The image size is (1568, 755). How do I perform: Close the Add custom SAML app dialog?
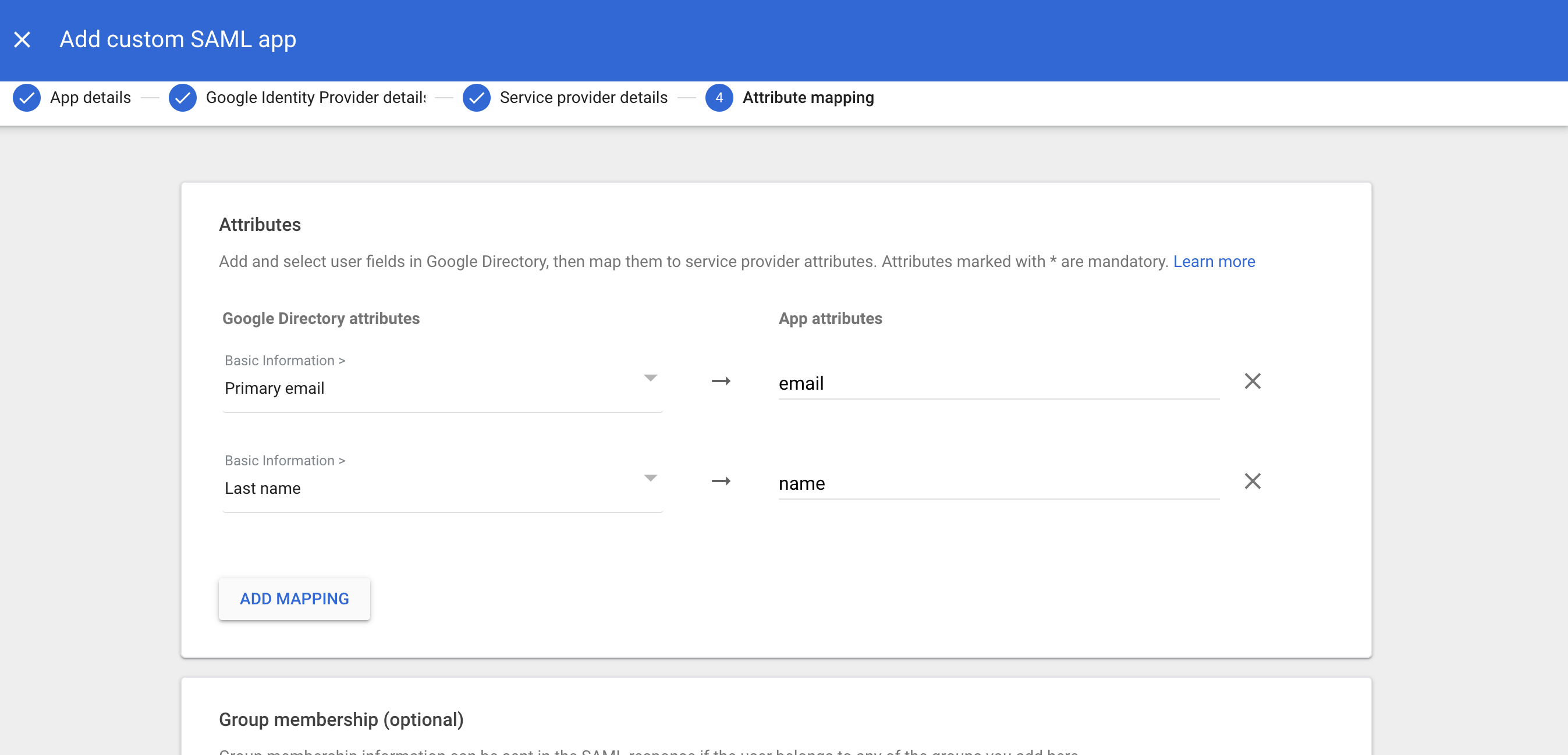(x=23, y=40)
